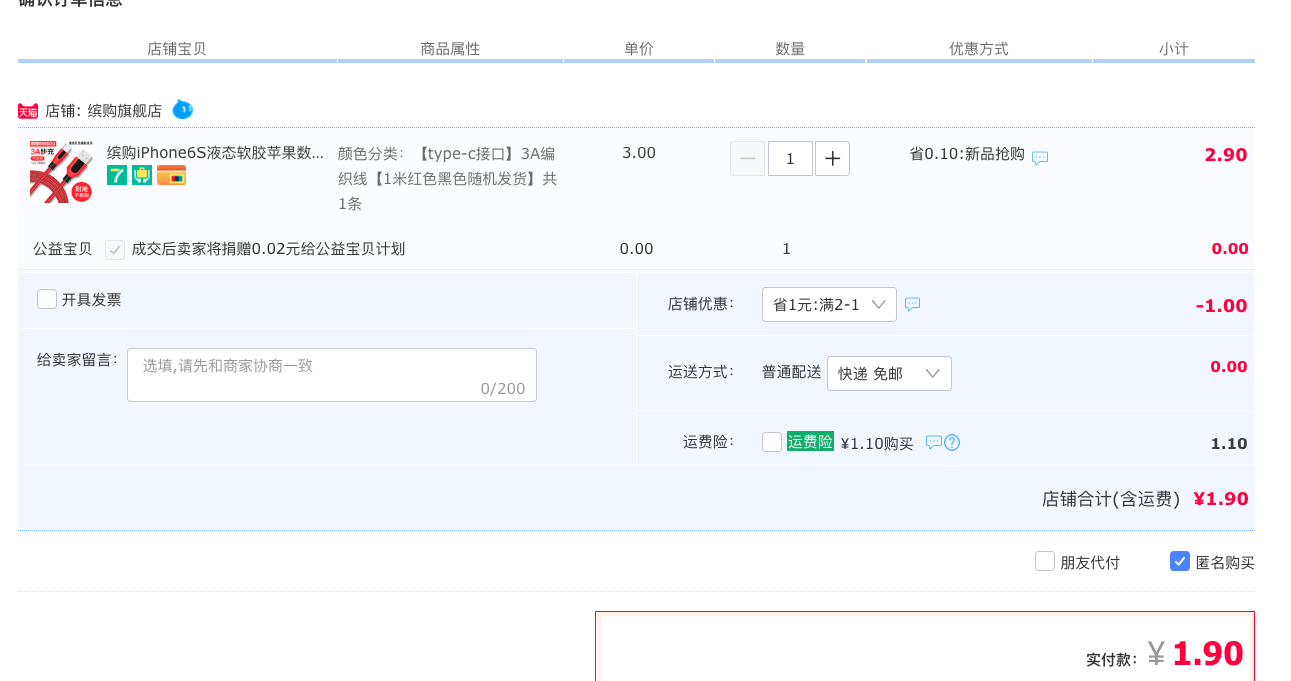The height and width of the screenshot is (681, 1291).
Task: Tick the 朋友代付 checkbox
Action: 1045,561
